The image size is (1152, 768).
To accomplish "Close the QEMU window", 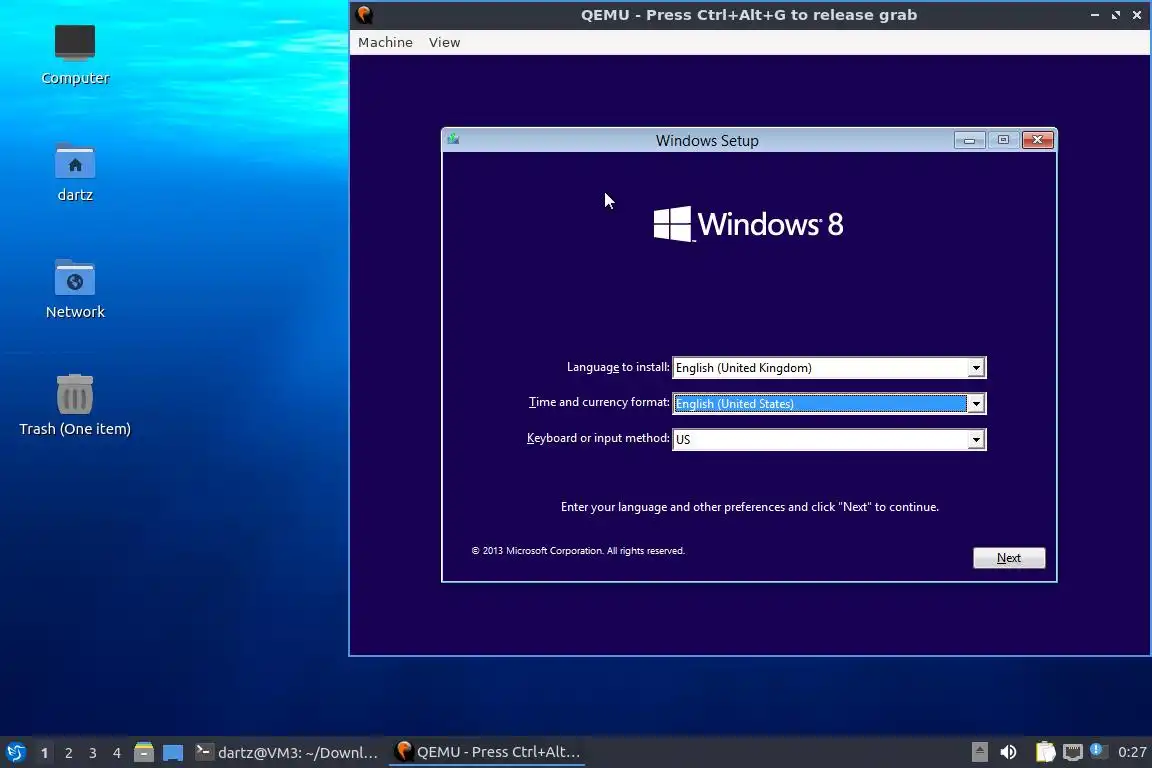I will pos(1137,15).
